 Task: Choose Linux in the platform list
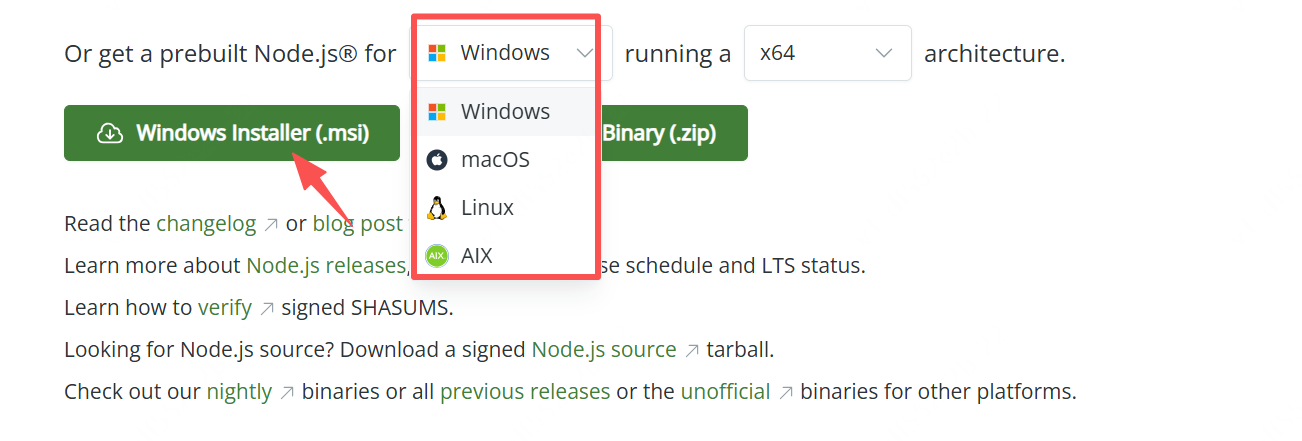[x=487, y=208]
